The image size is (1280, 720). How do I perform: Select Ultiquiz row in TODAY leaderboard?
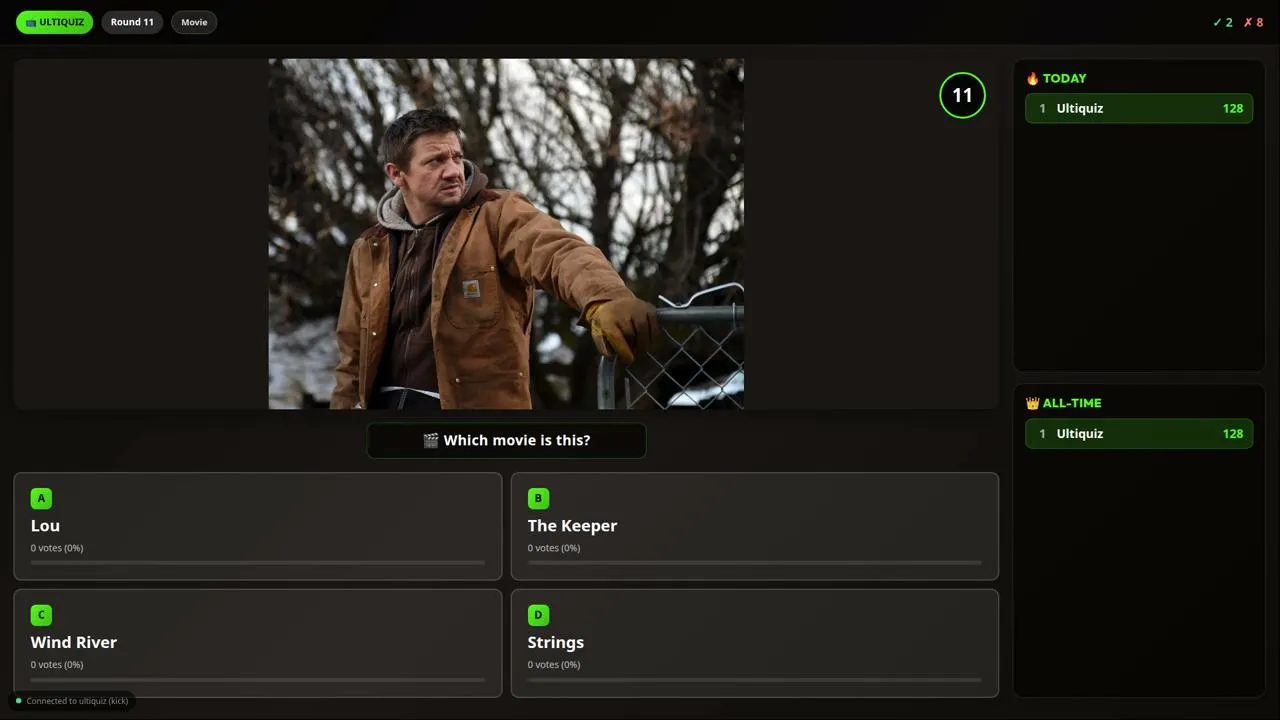[x=1139, y=108]
